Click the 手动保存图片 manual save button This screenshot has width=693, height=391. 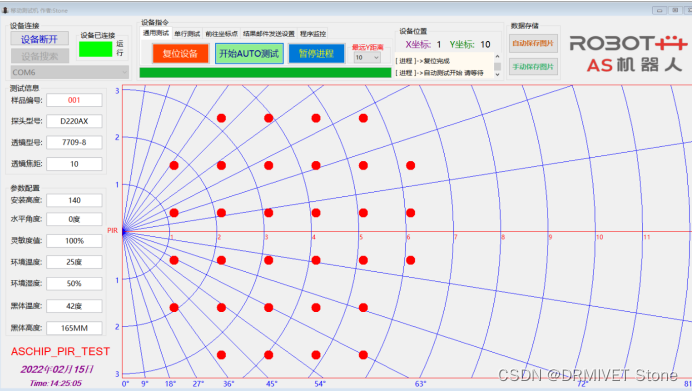tap(533, 67)
